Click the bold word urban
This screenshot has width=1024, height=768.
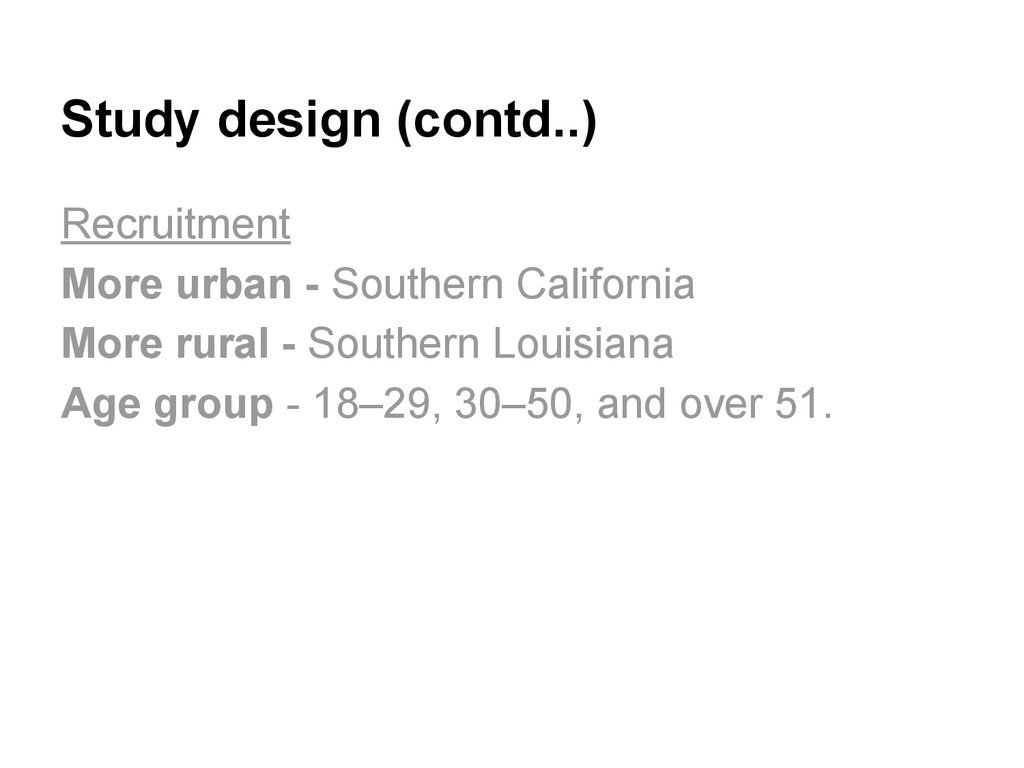(x=232, y=285)
